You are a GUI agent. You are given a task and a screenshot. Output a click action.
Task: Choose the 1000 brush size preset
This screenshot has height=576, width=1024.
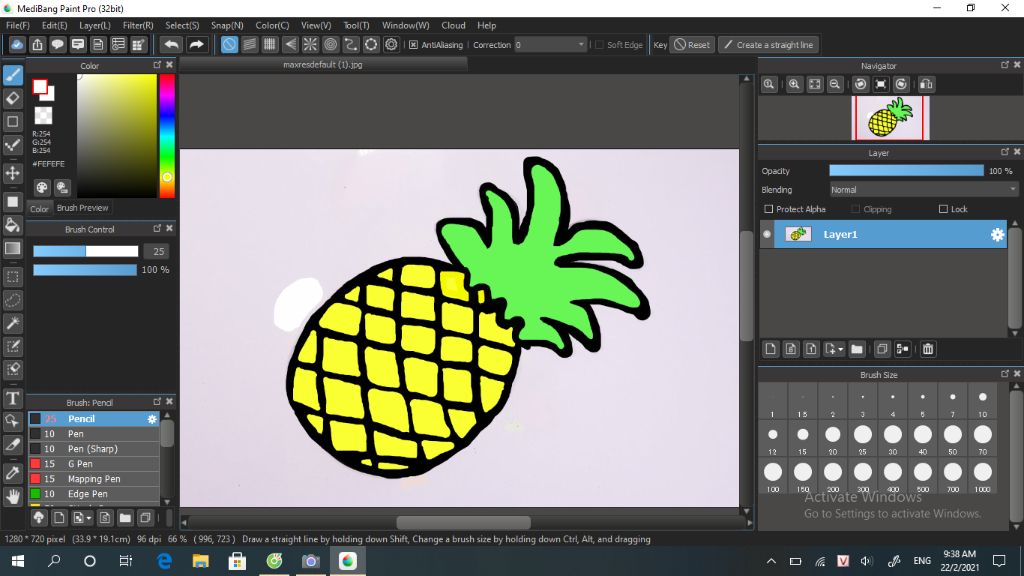pyautogui.click(x=982, y=475)
